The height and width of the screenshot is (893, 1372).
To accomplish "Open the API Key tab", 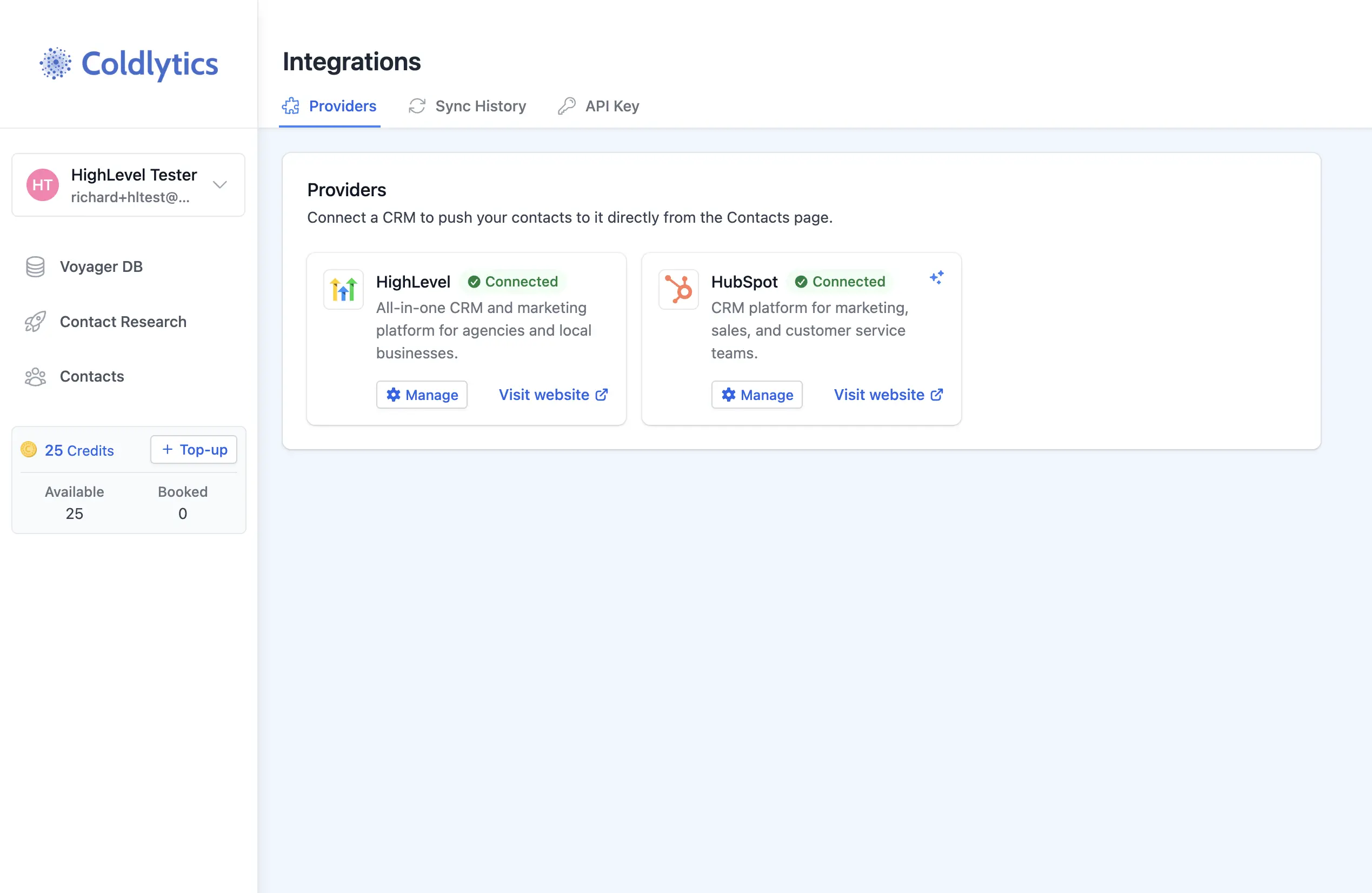I will [598, 106].
